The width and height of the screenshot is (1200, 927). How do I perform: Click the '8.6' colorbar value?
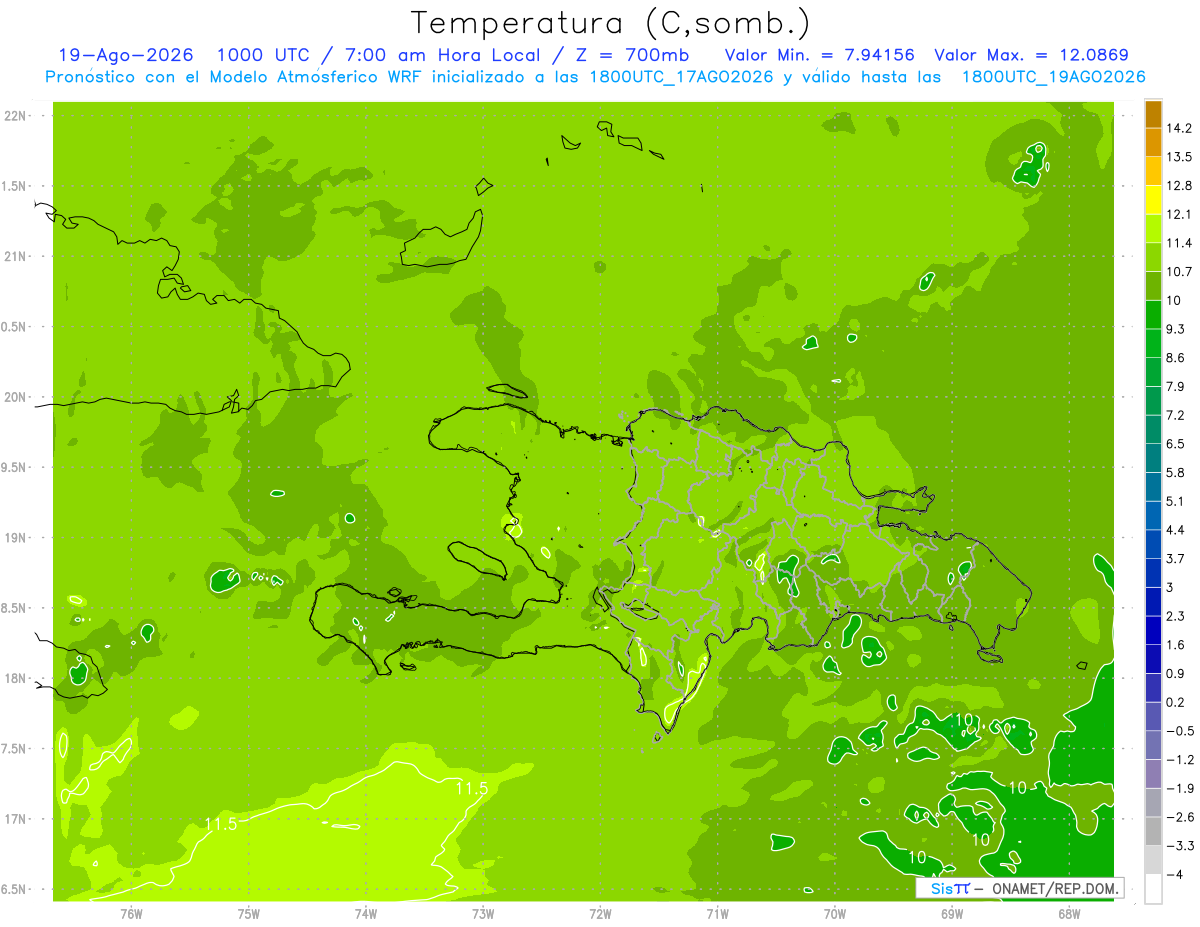click(x=1176, y=358)
